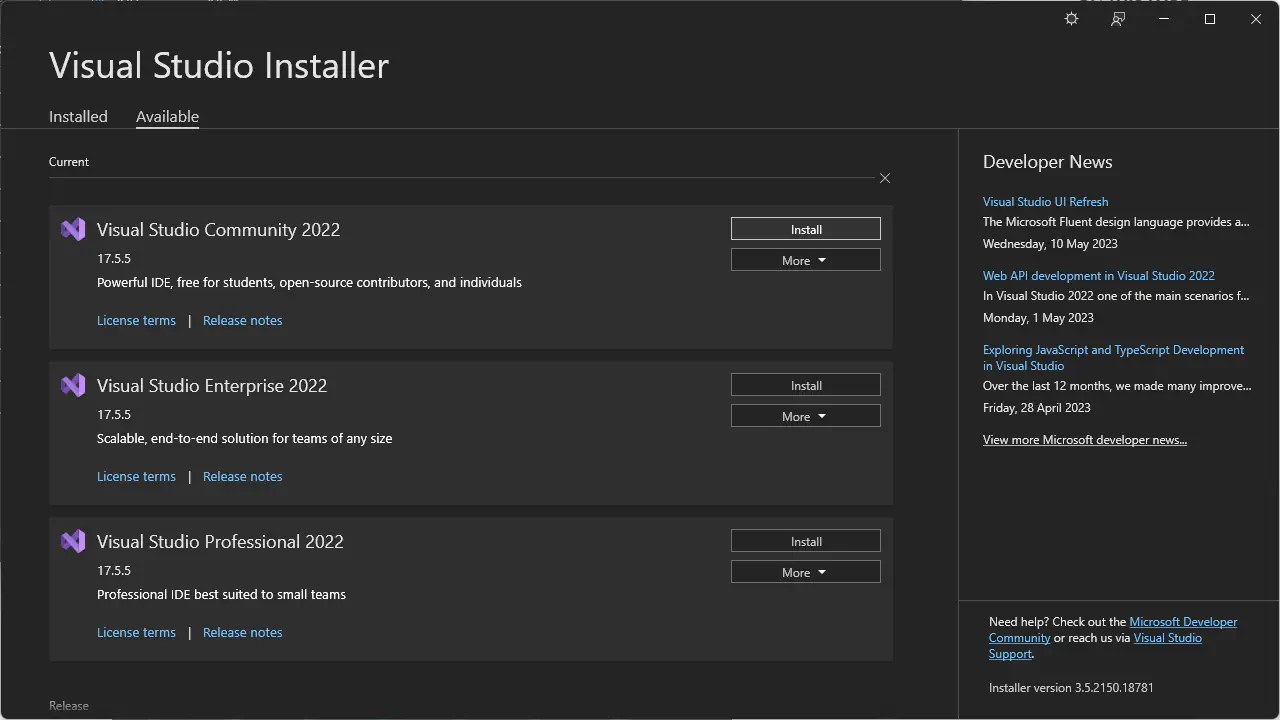Screen dimensions: 1280x720
Task: Click the Visual Studio Professional 2022 title
Action: click(x=220, y=541)
